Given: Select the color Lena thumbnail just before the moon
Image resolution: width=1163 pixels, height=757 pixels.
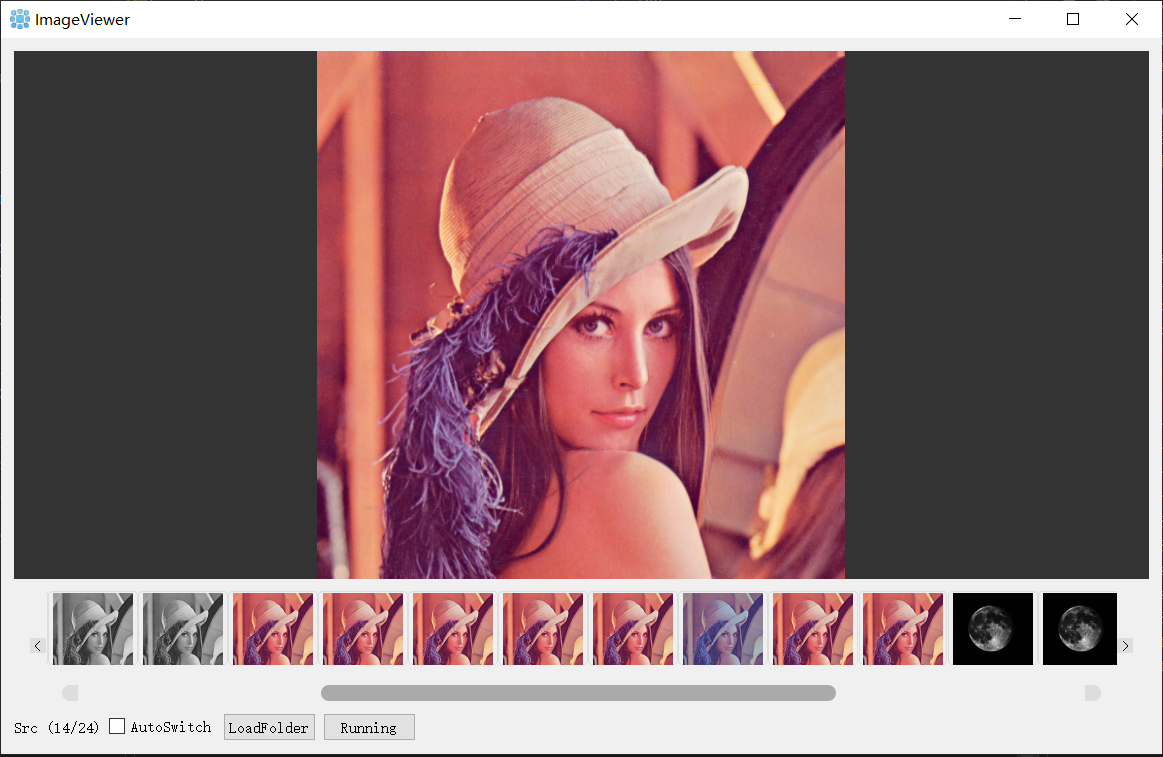Looking at the screenshot, I should (x=903, y=629).
